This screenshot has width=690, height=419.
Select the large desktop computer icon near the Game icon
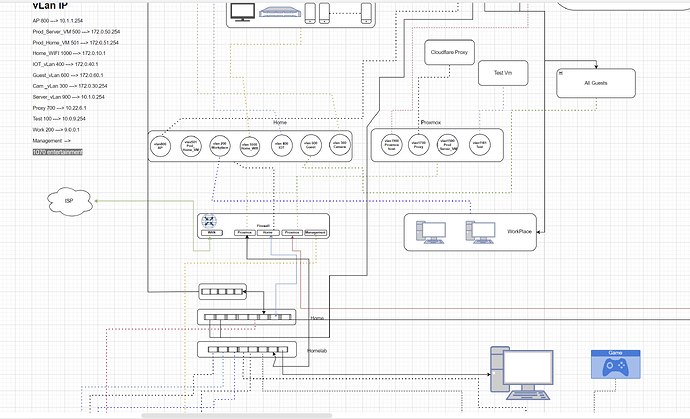(522, 373)
